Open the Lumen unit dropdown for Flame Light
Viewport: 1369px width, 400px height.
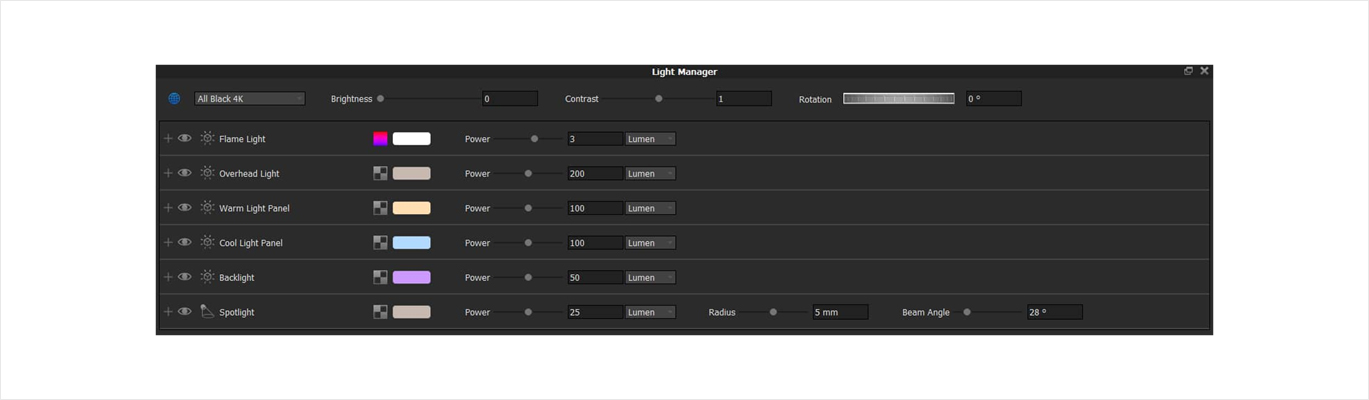tap(650, 139)
